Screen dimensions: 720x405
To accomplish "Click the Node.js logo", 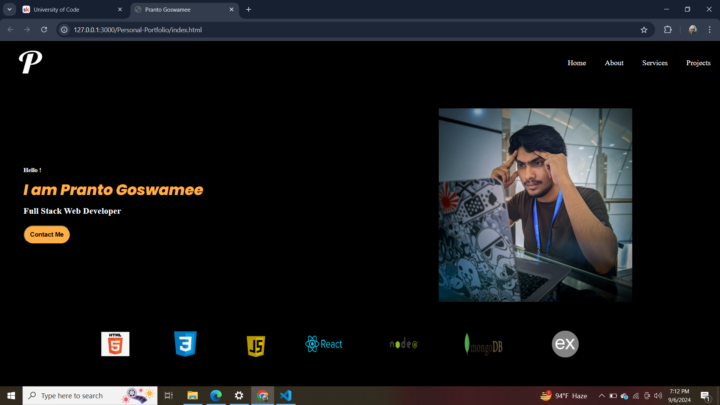I will (403, 344).
